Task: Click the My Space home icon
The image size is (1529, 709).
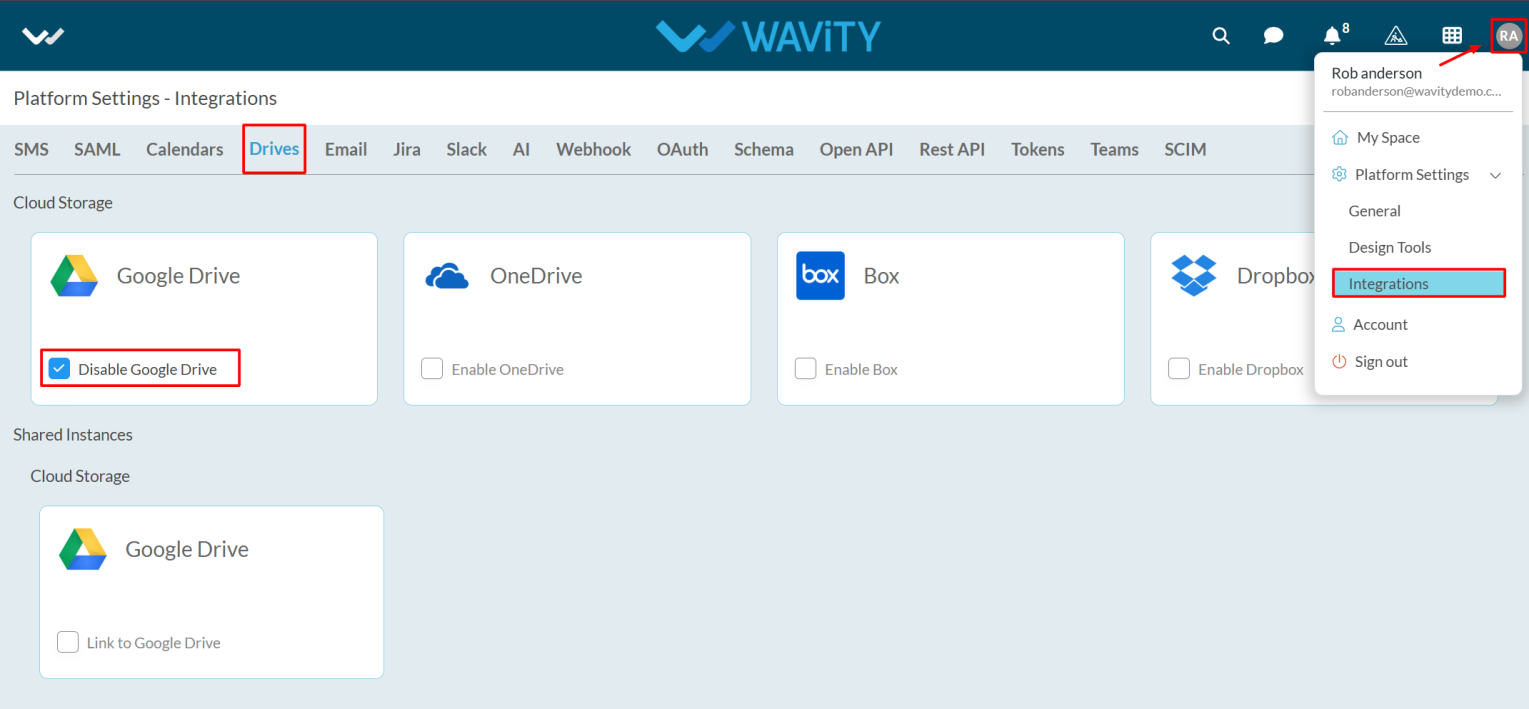Action: (x=1340, y=137)
